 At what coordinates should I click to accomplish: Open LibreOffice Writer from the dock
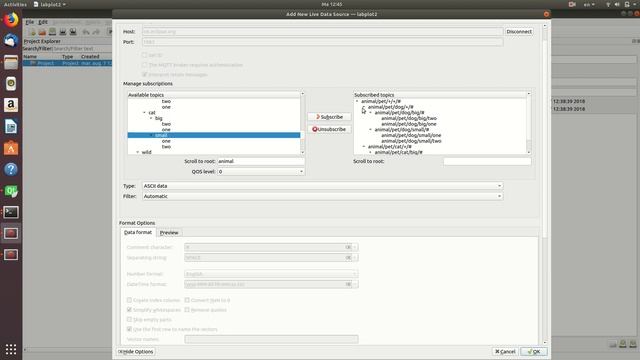click(x=11, y=127)
